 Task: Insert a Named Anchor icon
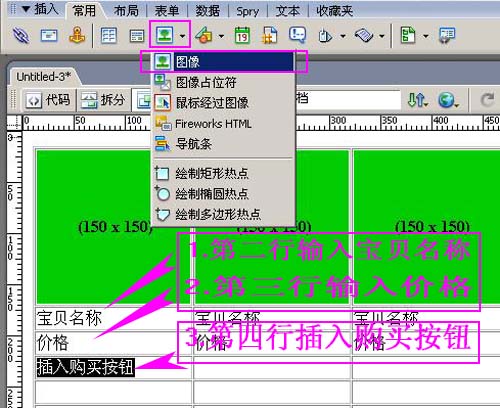point(77,35)
